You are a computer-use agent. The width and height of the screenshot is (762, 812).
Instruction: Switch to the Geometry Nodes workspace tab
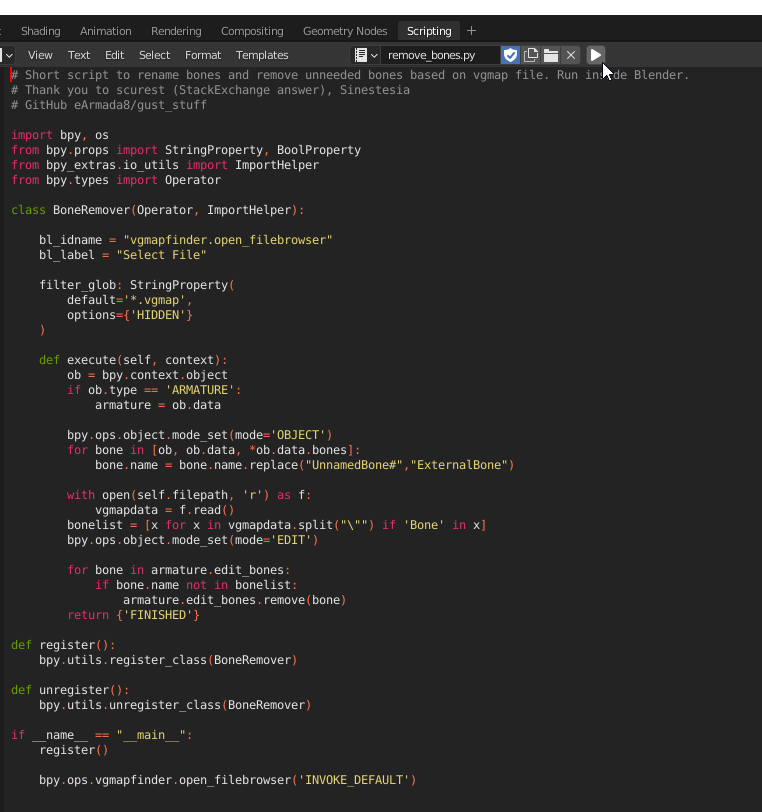[x=345, y=31]
